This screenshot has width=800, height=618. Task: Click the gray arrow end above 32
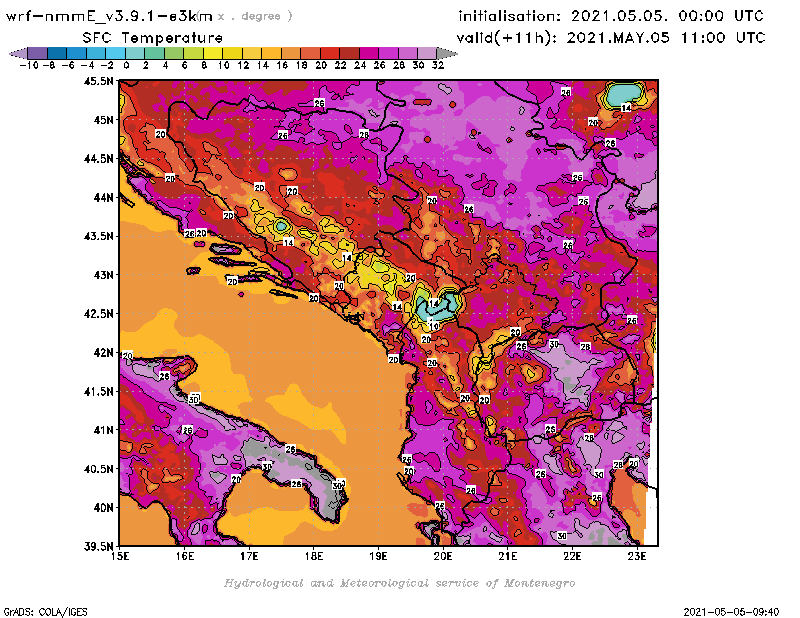446,53
